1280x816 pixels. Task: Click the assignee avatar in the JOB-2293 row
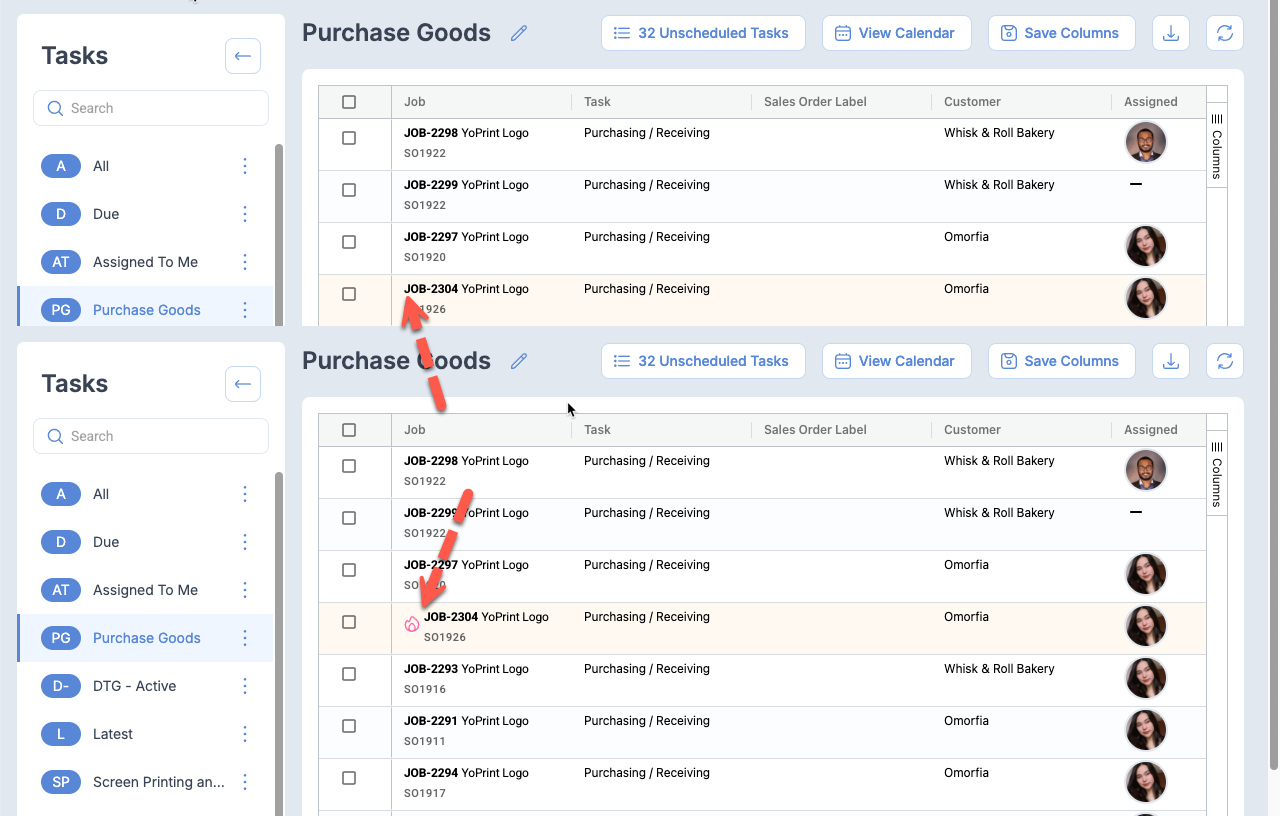tap(1146, 678)
